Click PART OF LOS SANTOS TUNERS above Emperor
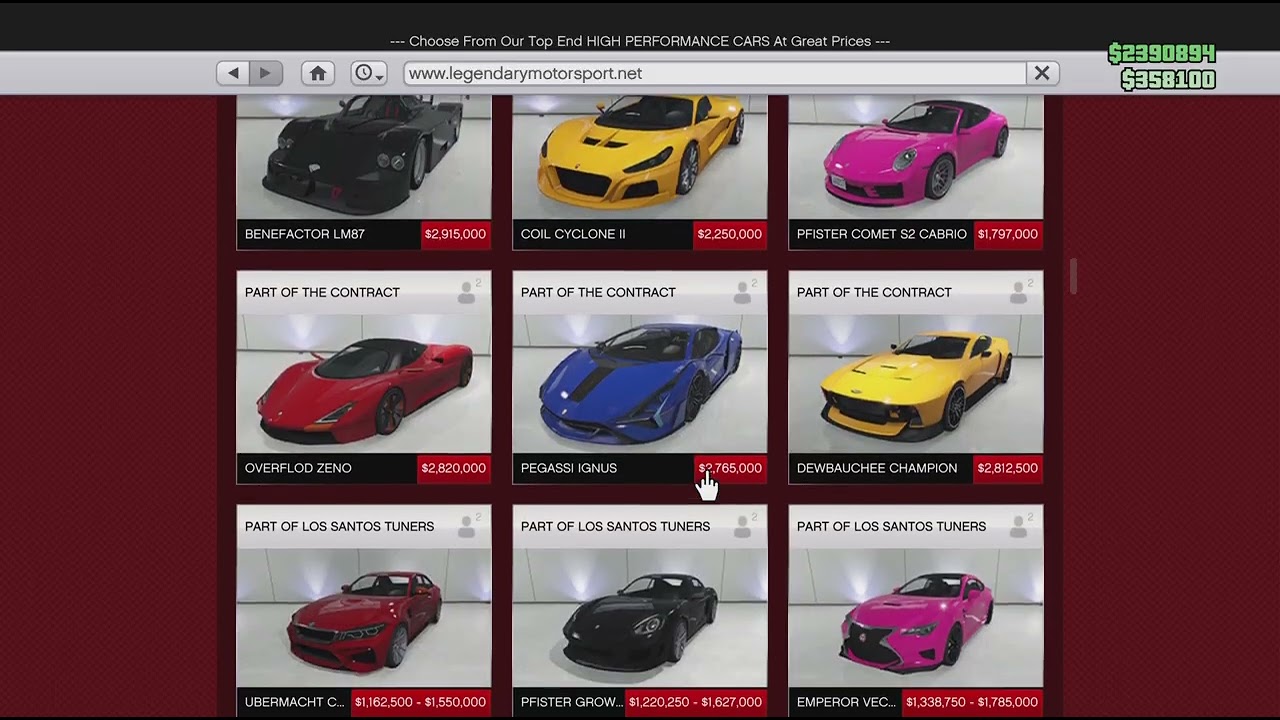Screen dimensions: 1280x720 [891, 526]
